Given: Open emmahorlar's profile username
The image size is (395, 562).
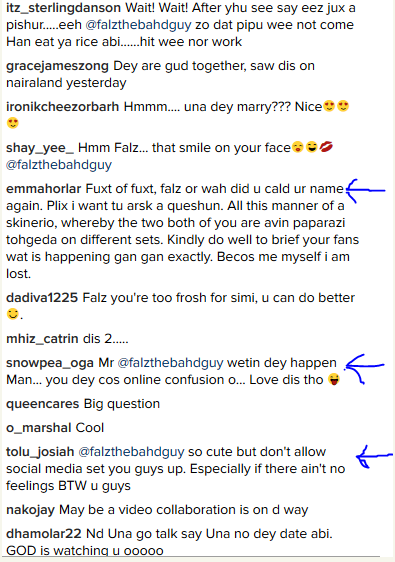Looking at the screenshot, I should (44, 189).
